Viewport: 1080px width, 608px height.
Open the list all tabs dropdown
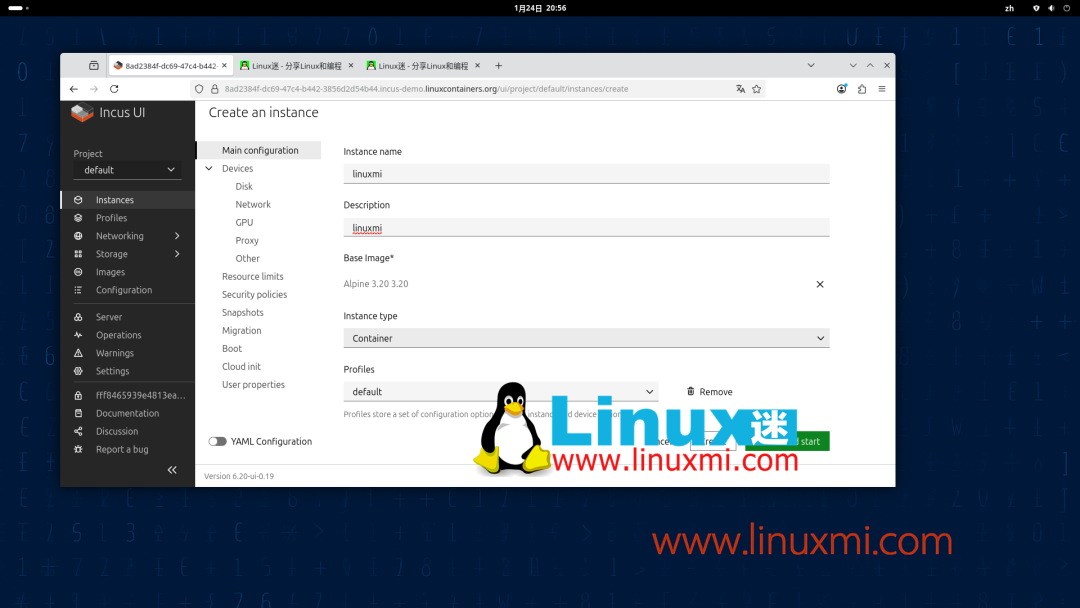click(811, 65)
